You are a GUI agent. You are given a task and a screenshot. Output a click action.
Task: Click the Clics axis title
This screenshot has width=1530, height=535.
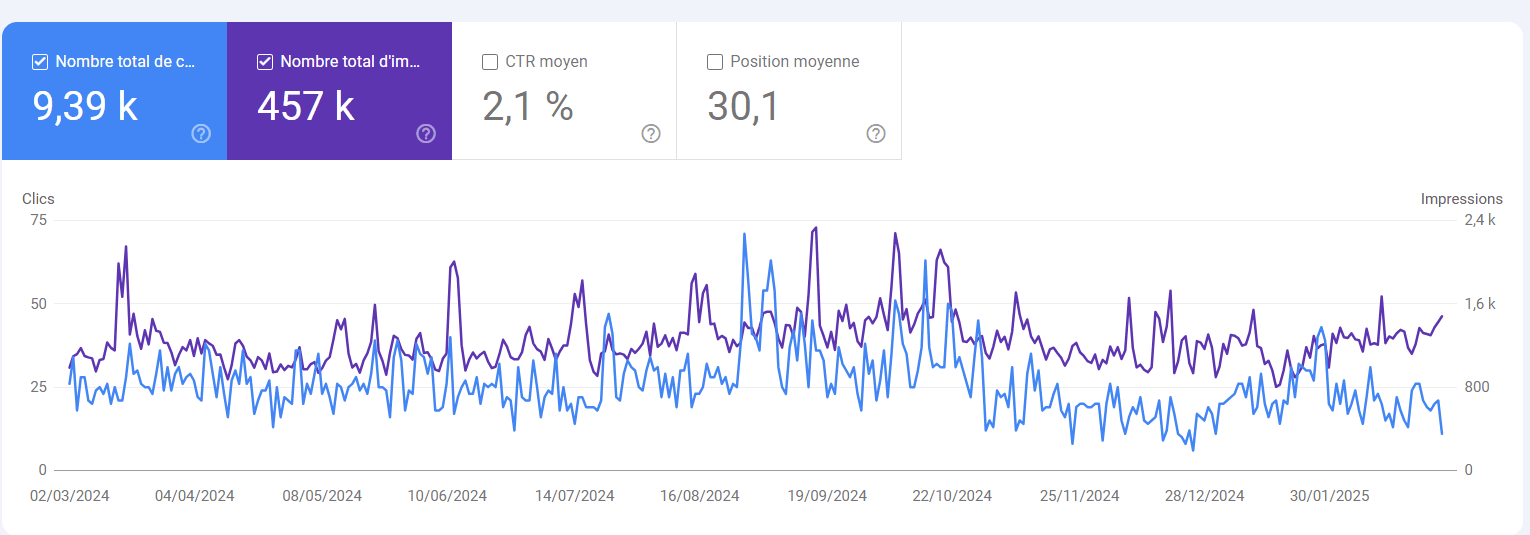(38, 199)
